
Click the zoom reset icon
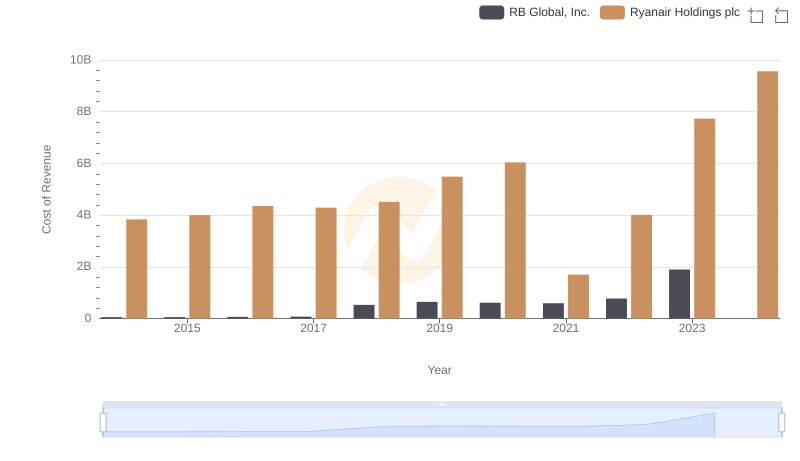click(x=781, y=15)
